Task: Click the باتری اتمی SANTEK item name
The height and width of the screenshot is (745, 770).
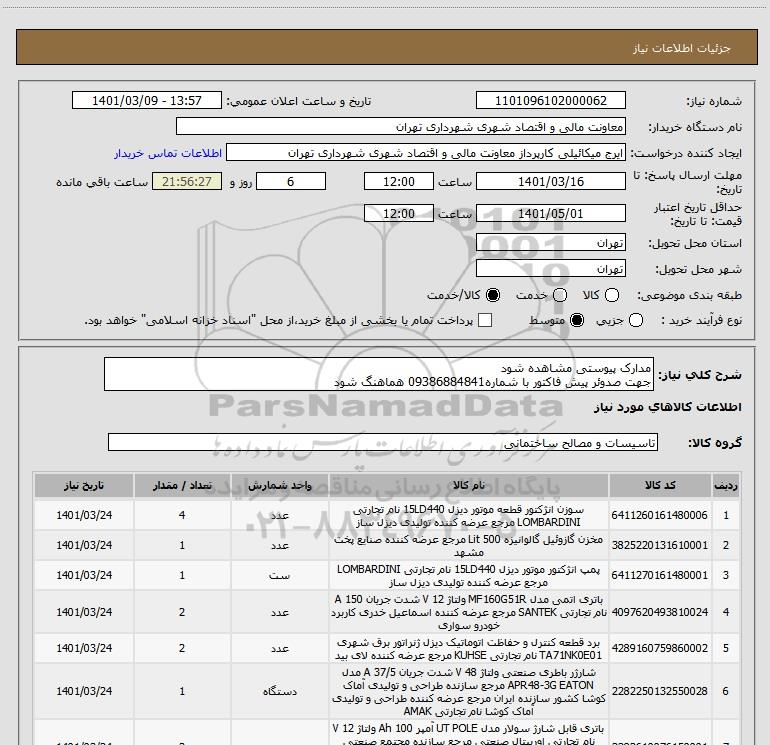Action: click(468, 612)
